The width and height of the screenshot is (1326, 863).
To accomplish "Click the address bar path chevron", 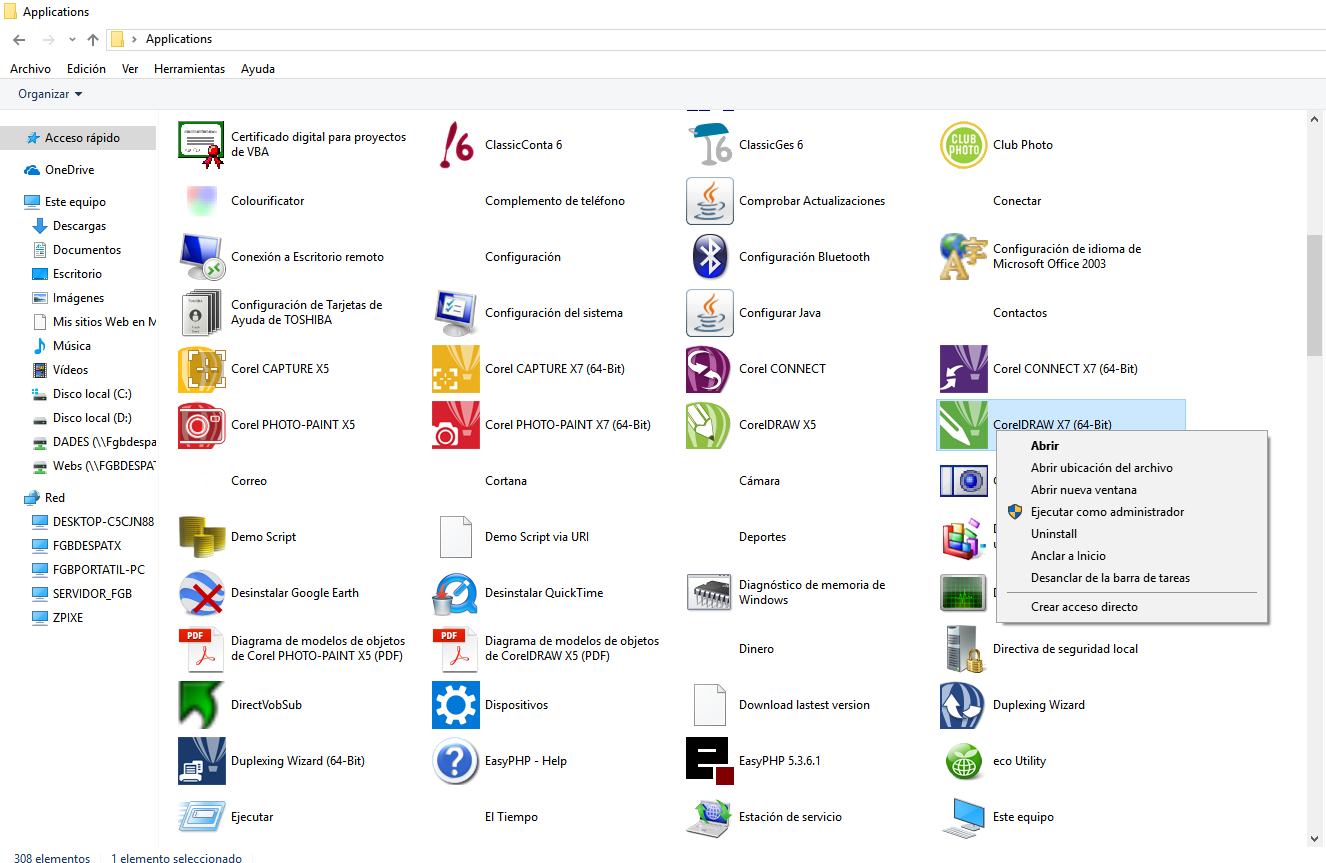I will 134,40.
